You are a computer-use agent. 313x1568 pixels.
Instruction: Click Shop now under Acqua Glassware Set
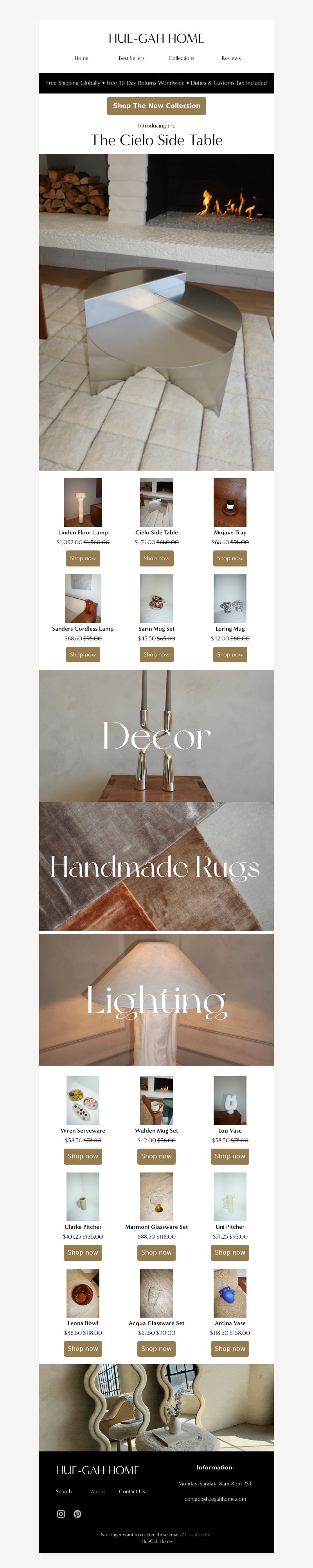(x=156, y=1348)
